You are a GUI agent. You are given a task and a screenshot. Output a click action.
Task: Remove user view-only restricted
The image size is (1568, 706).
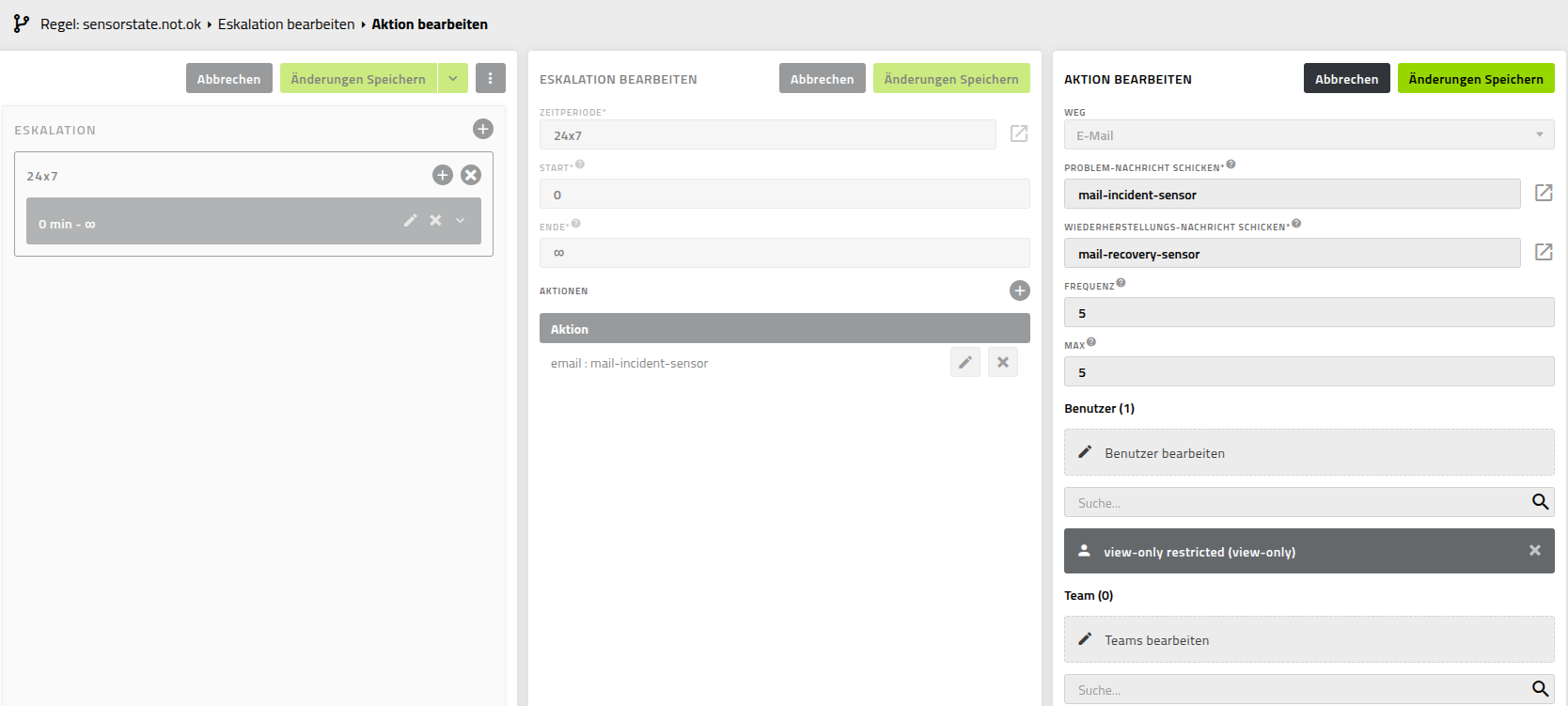click(1534, 551)
